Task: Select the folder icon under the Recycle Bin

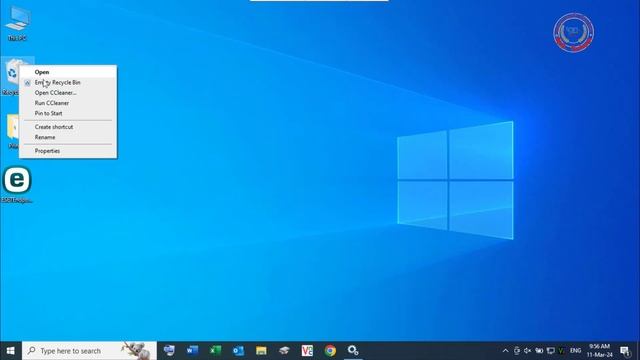Action: (x=12, y=127)
